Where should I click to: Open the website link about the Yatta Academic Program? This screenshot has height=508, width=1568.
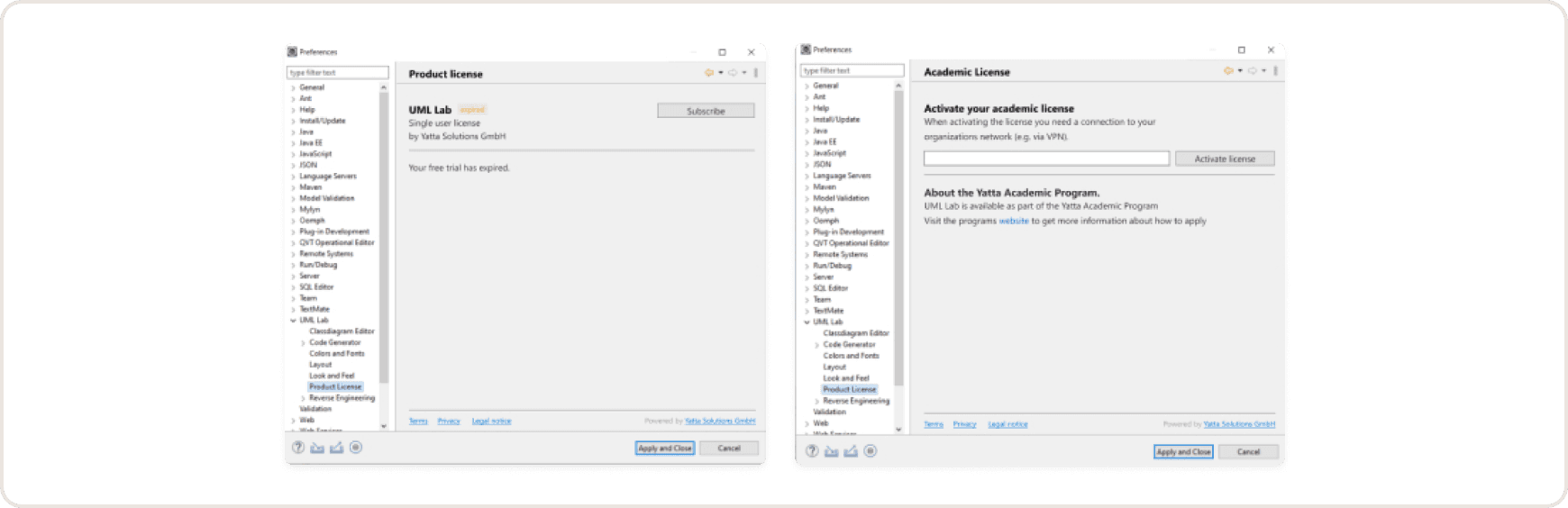coord(1013,221)
